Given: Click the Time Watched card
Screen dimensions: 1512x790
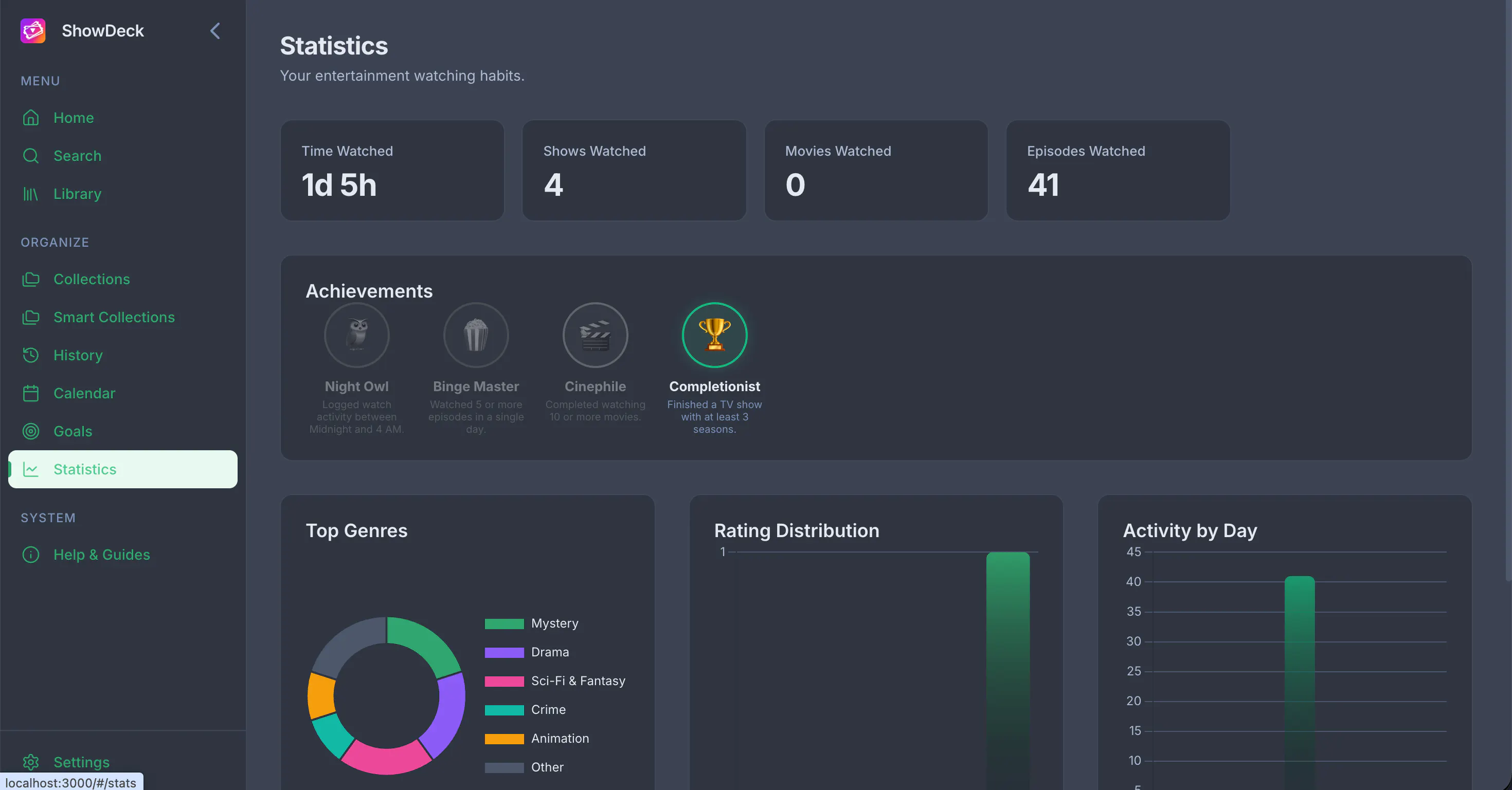Looking at the screenshot, I should [x=392, y=171].
